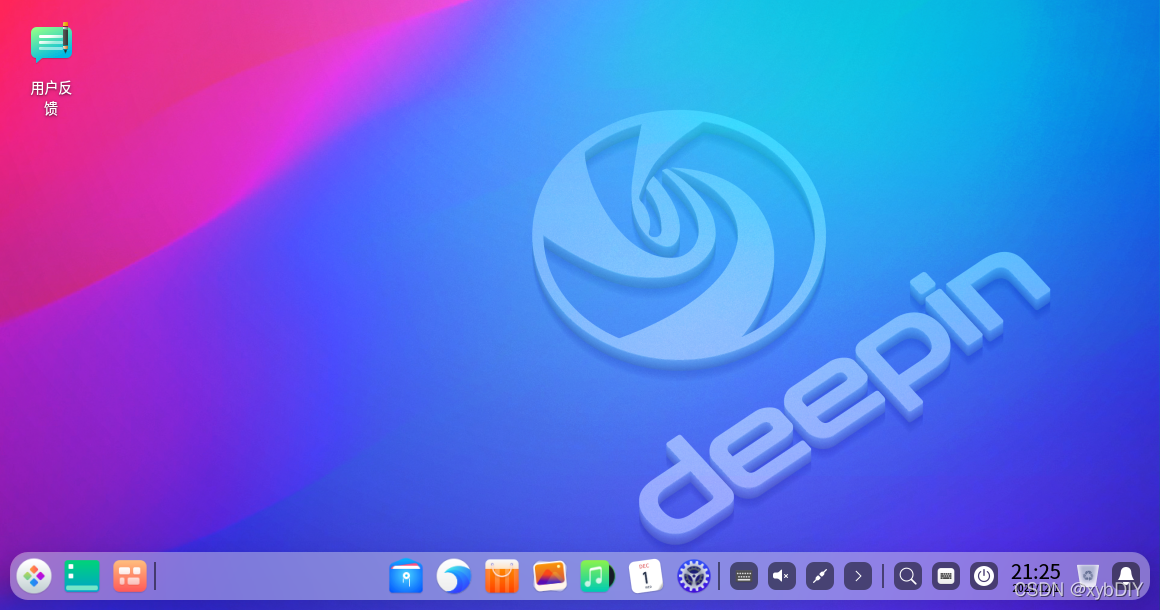Open the orange App Store bag icon
This screenshot has height=610, width=1160.
coord(502,576)
